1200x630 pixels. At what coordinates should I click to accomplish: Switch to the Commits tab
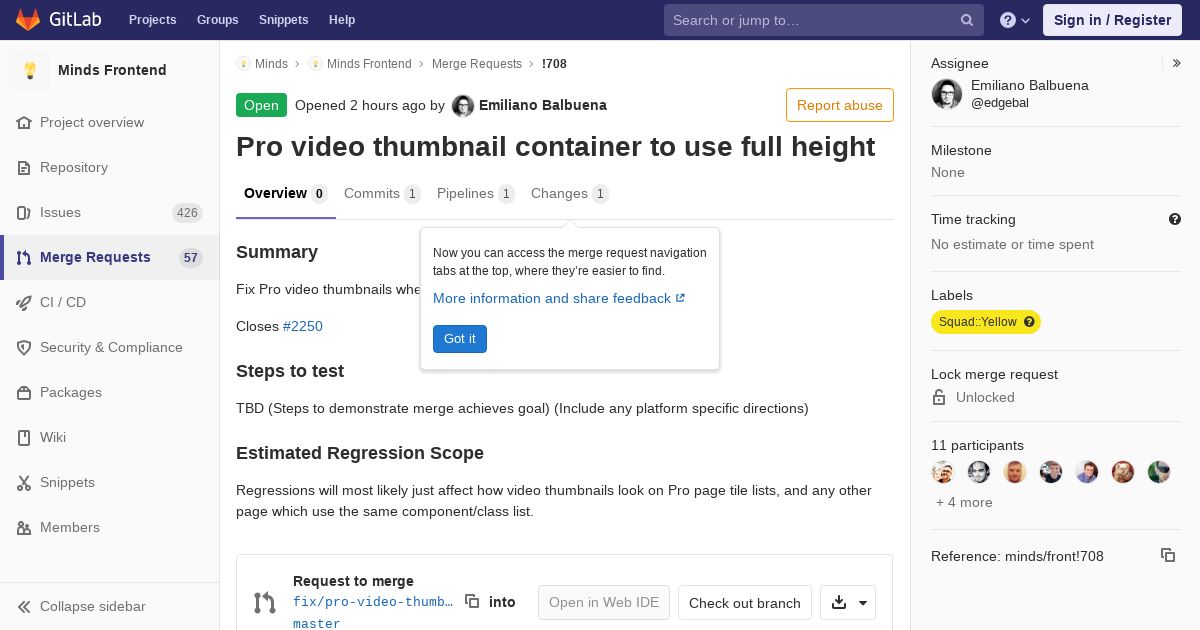[382, 194]
